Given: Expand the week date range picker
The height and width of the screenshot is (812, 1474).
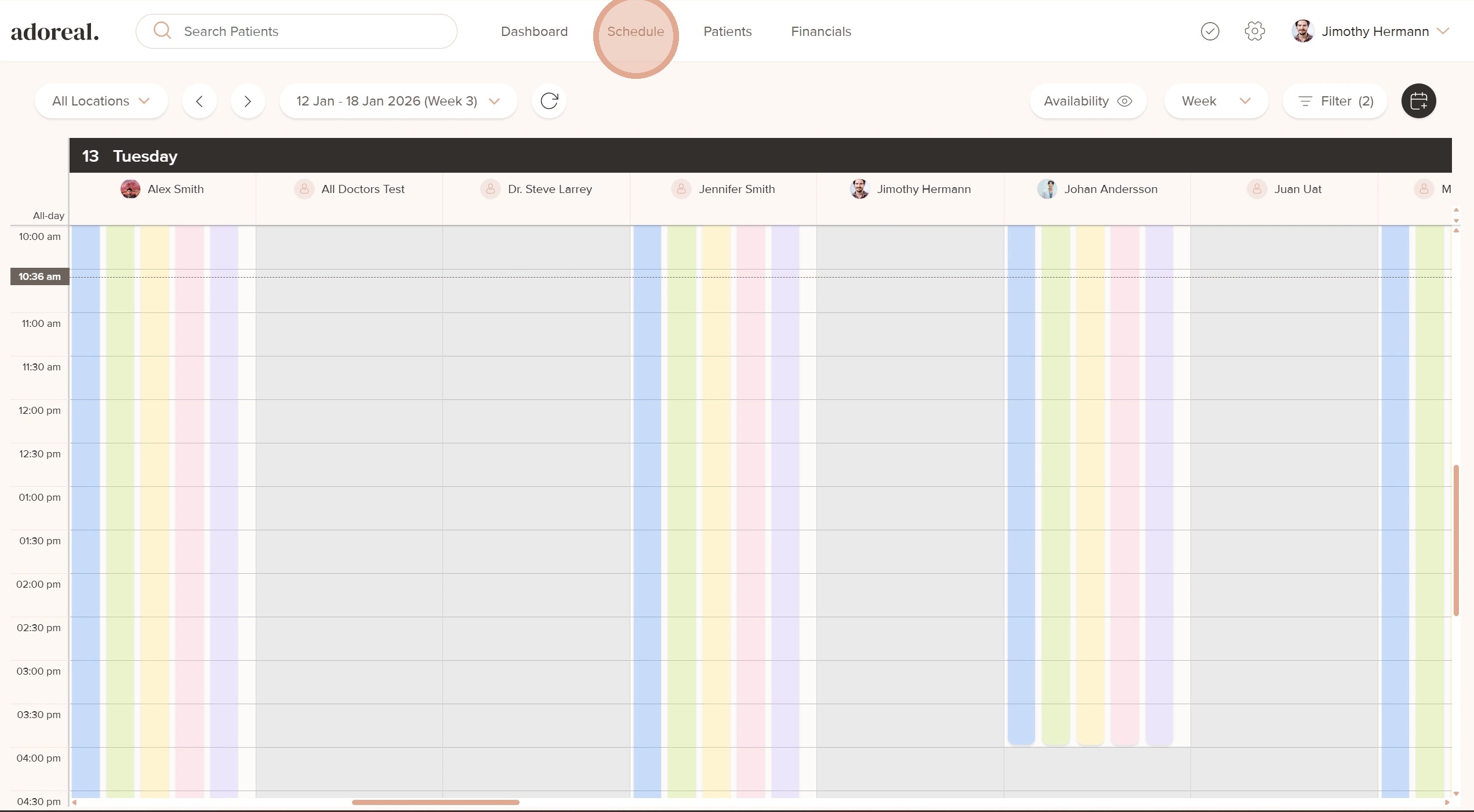Looking at the screenshot, I should pos(398,101).
